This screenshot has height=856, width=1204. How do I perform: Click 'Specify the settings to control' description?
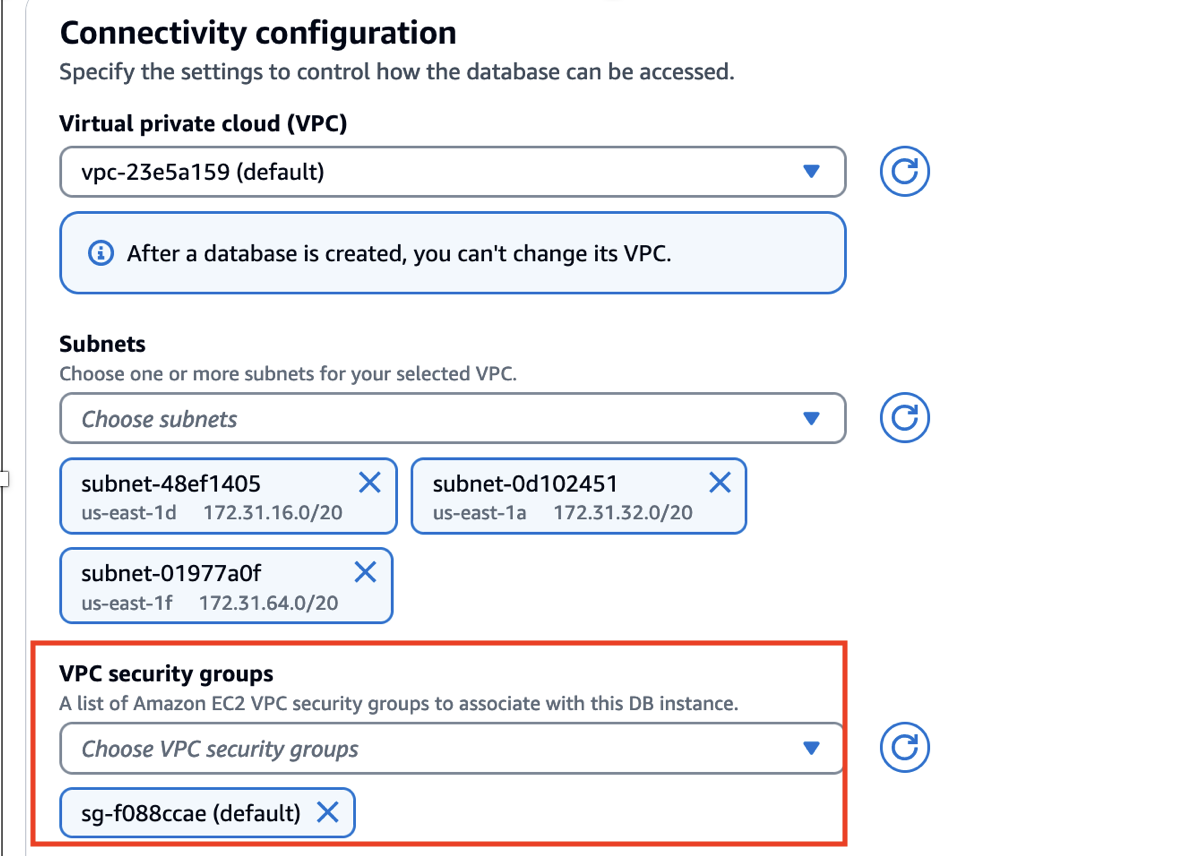[397, 72]
